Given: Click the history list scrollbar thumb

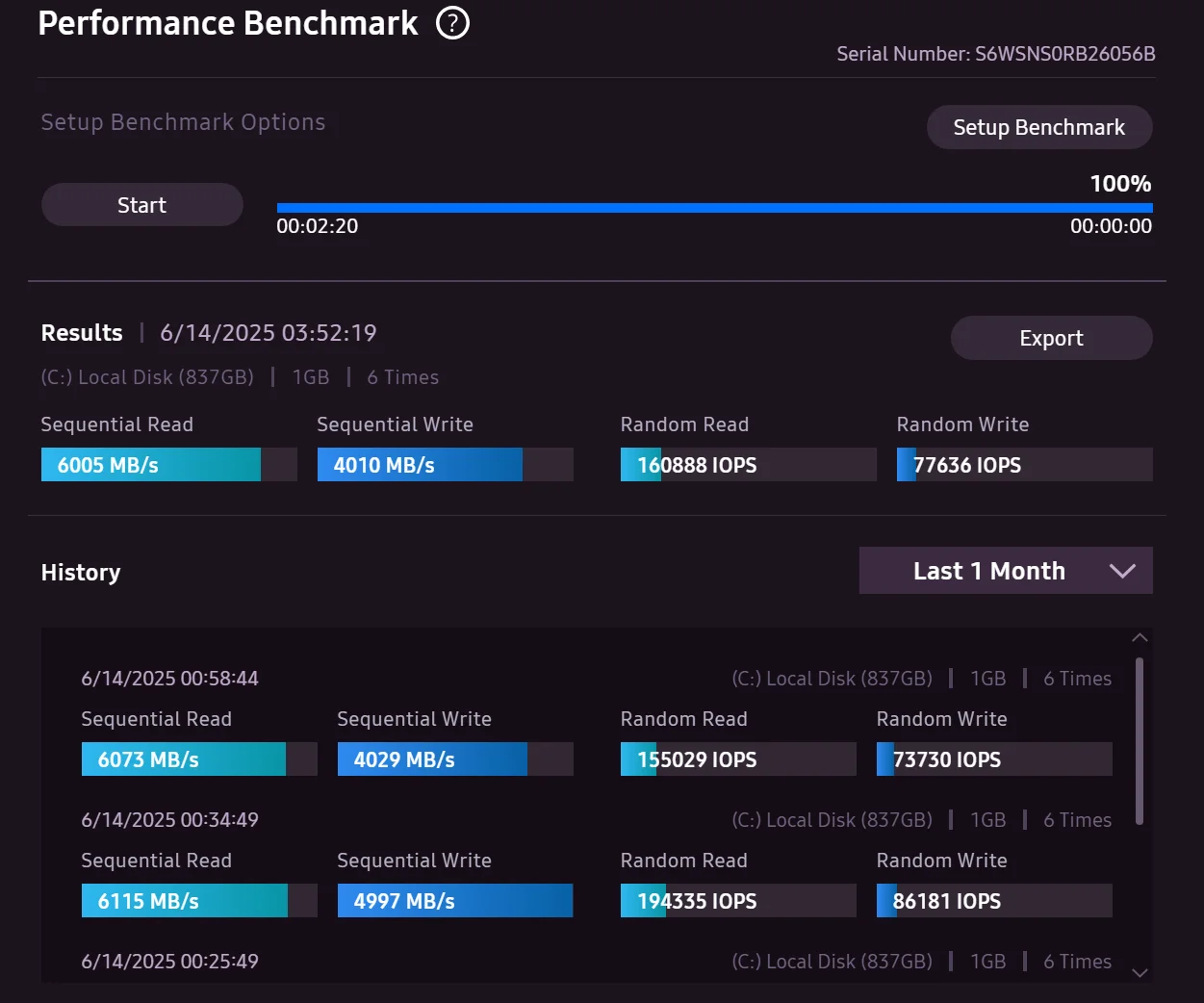Looking at the screenshot, I should coord(1140,741).
